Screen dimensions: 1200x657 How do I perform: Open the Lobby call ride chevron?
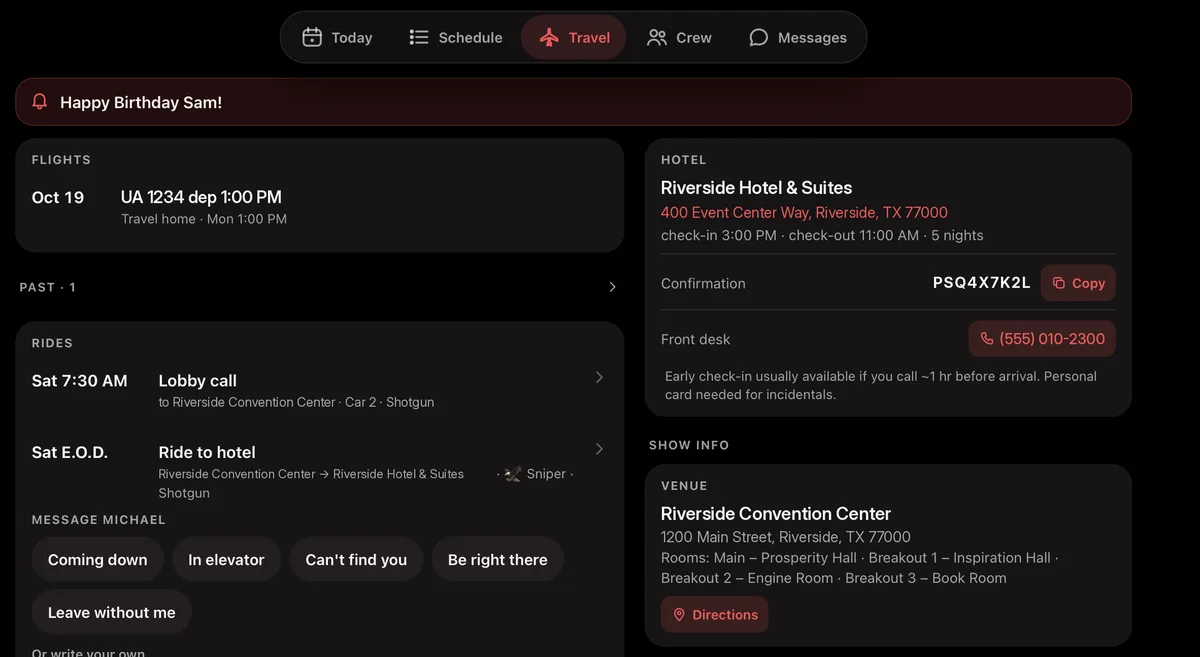pos(599,377)
